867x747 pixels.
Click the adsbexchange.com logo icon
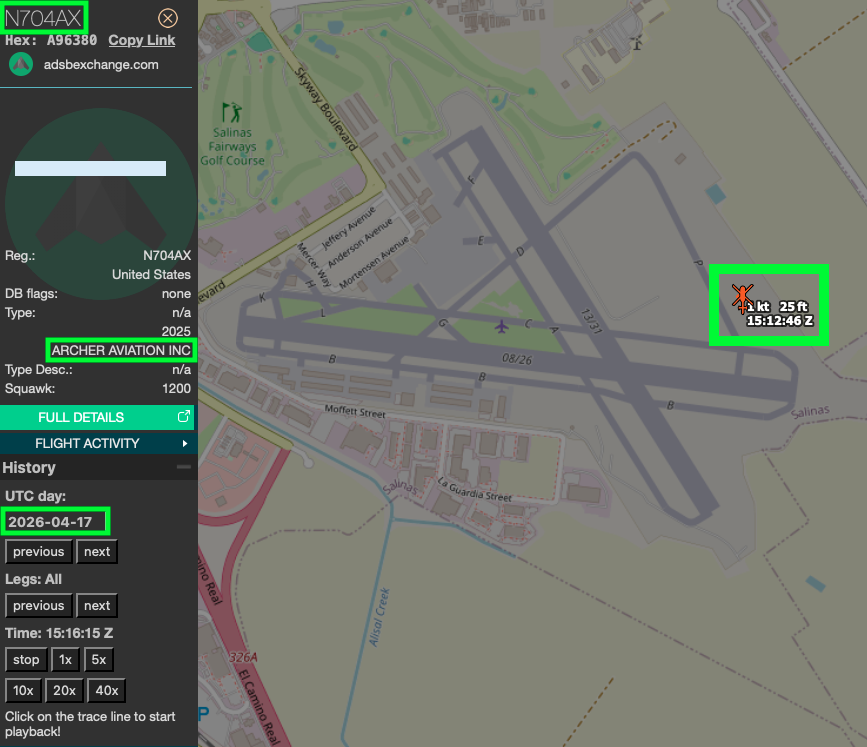[21, 65]
